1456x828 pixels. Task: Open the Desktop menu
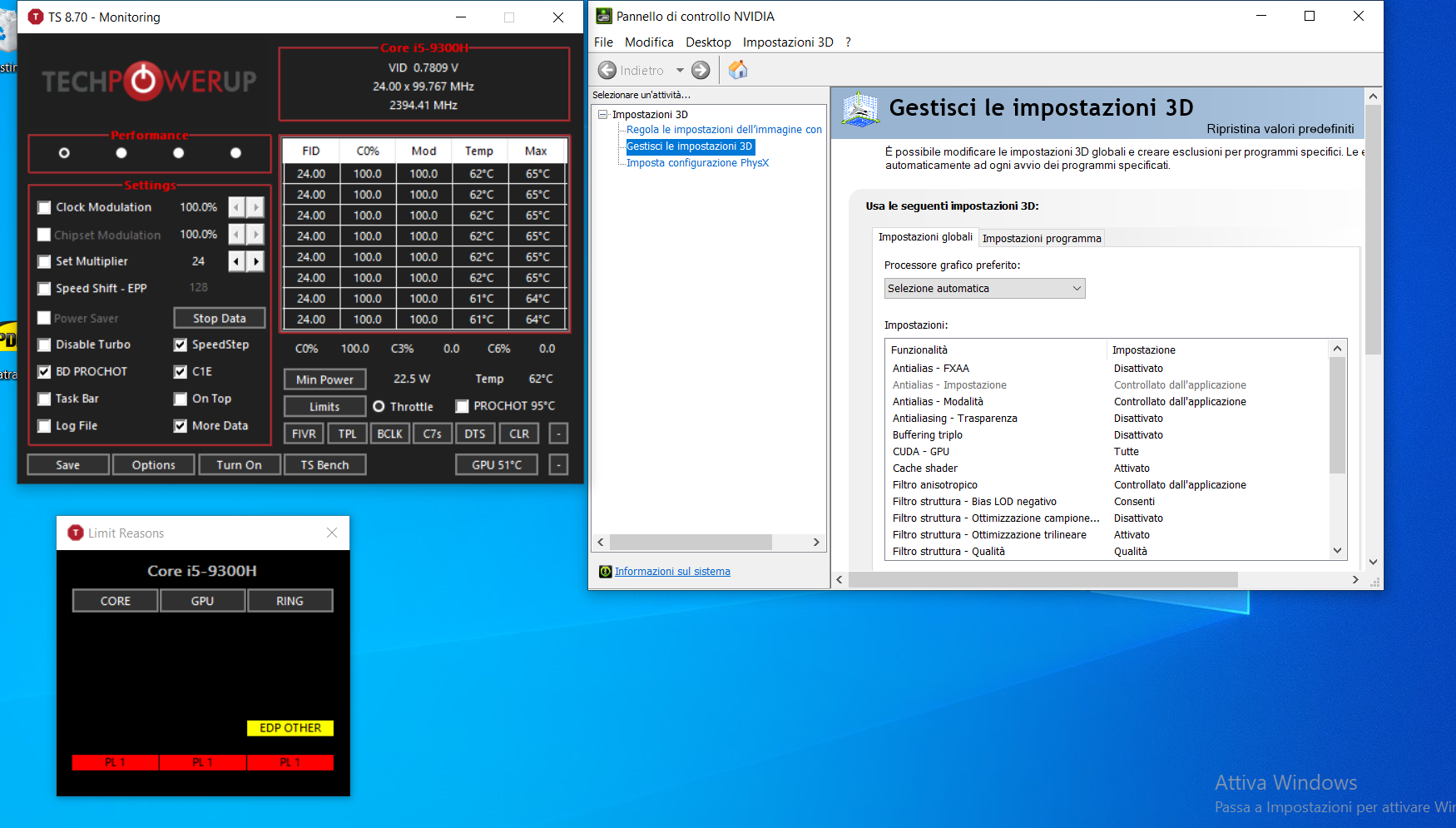click(x=708, y=42)
